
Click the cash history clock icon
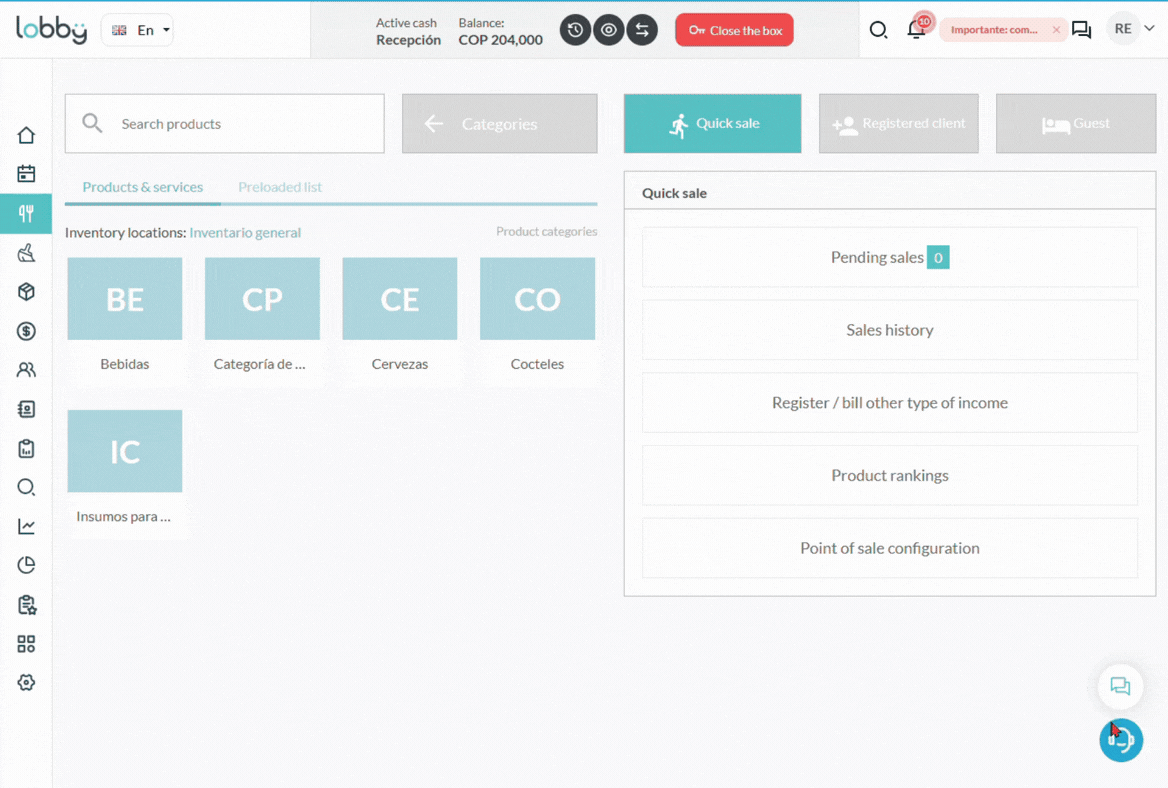575,30
